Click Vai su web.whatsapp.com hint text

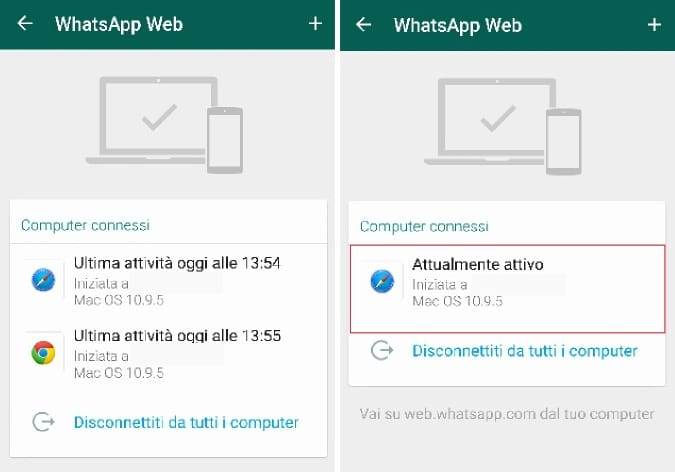[x=507, y=414]
